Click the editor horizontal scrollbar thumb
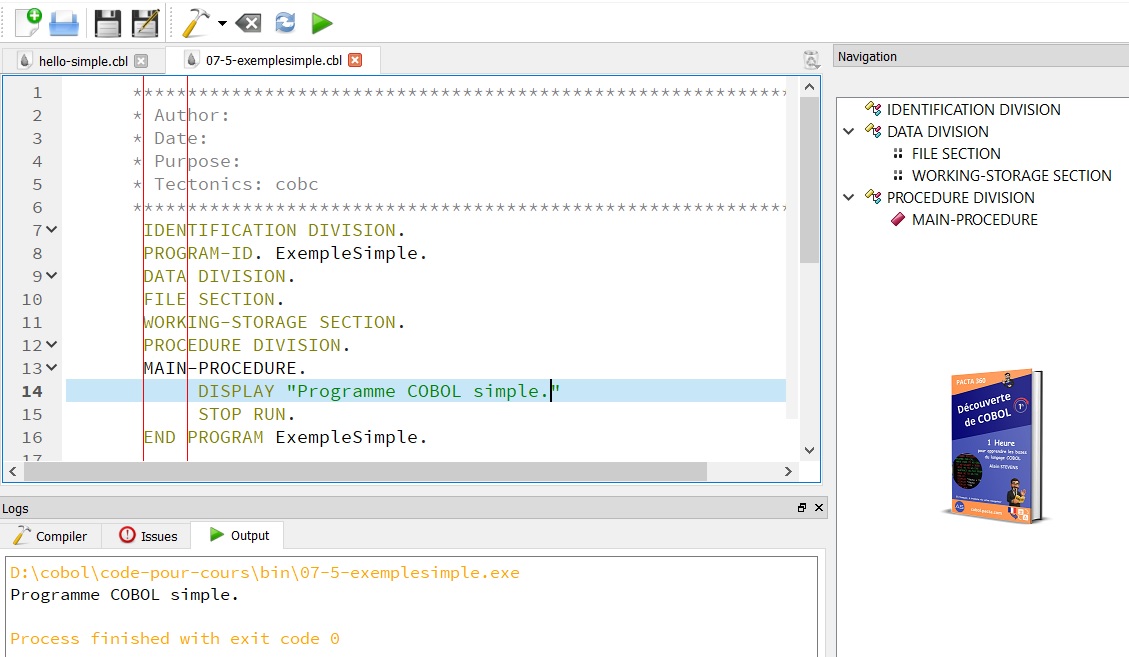Screen dimensions: 1129x657 [x=365, y=471]
